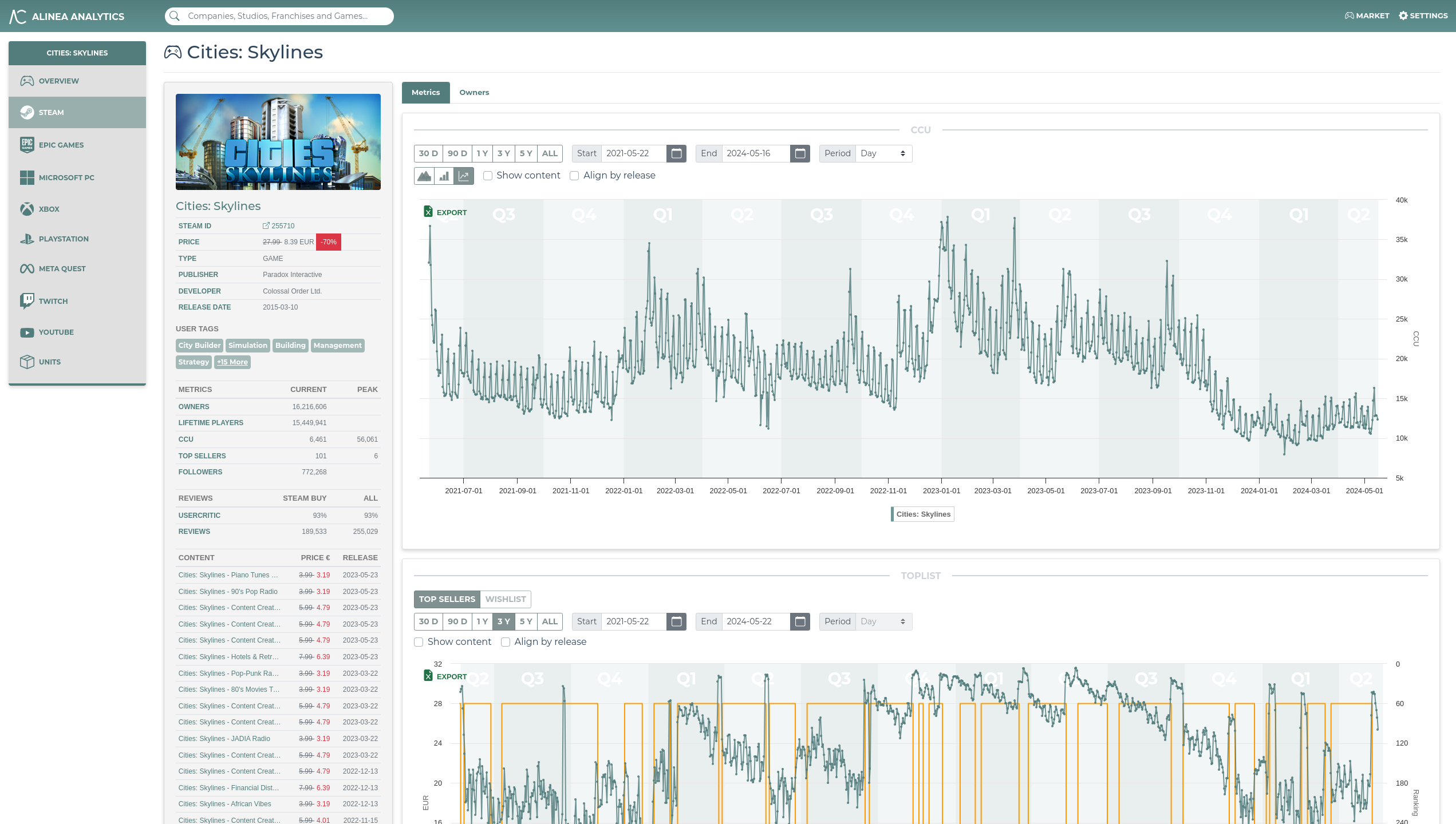Click the Management tag
This screenshot has width=1456, height=824.
point(337,345)
